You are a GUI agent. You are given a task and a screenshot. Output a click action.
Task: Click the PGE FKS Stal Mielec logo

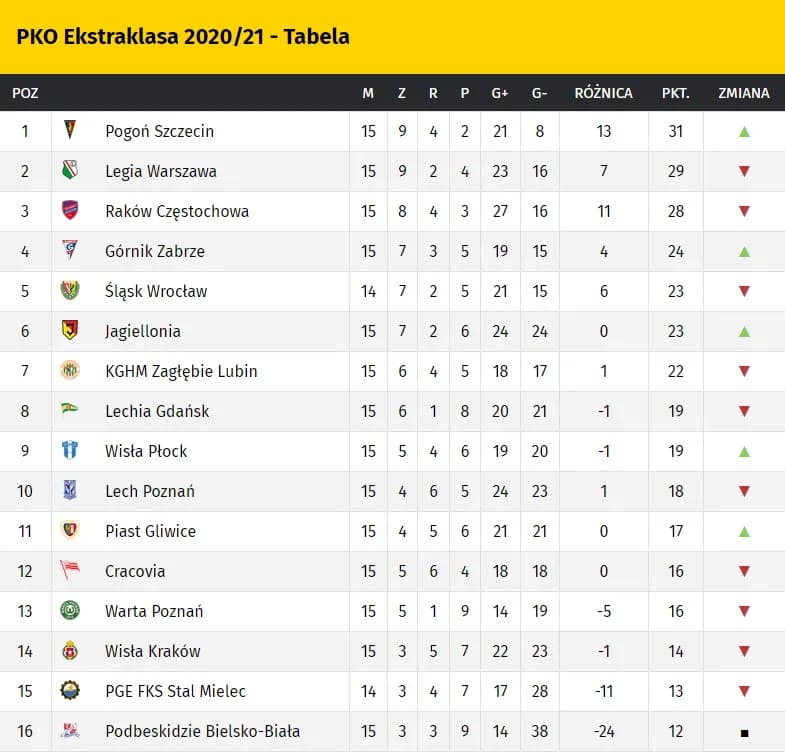click(x=69, y=691)
